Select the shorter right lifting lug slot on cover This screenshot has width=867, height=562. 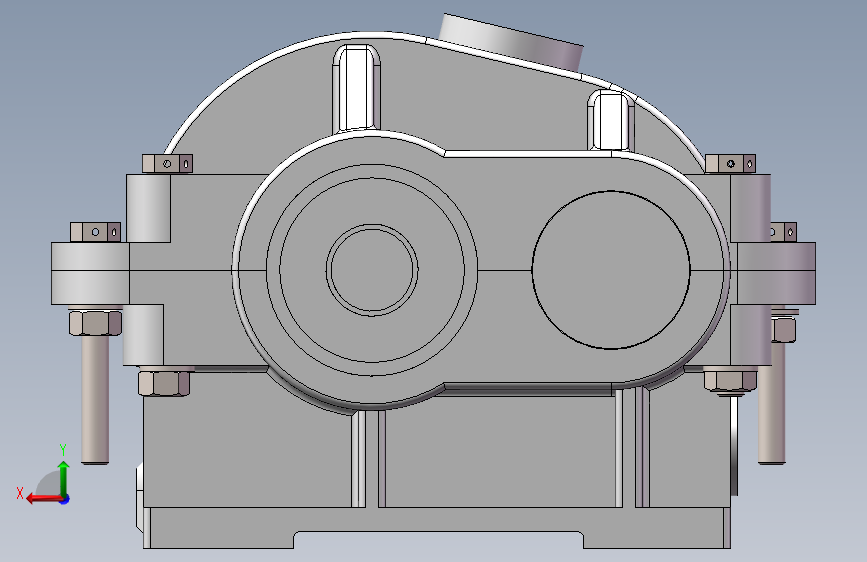(x=610, y=121)
